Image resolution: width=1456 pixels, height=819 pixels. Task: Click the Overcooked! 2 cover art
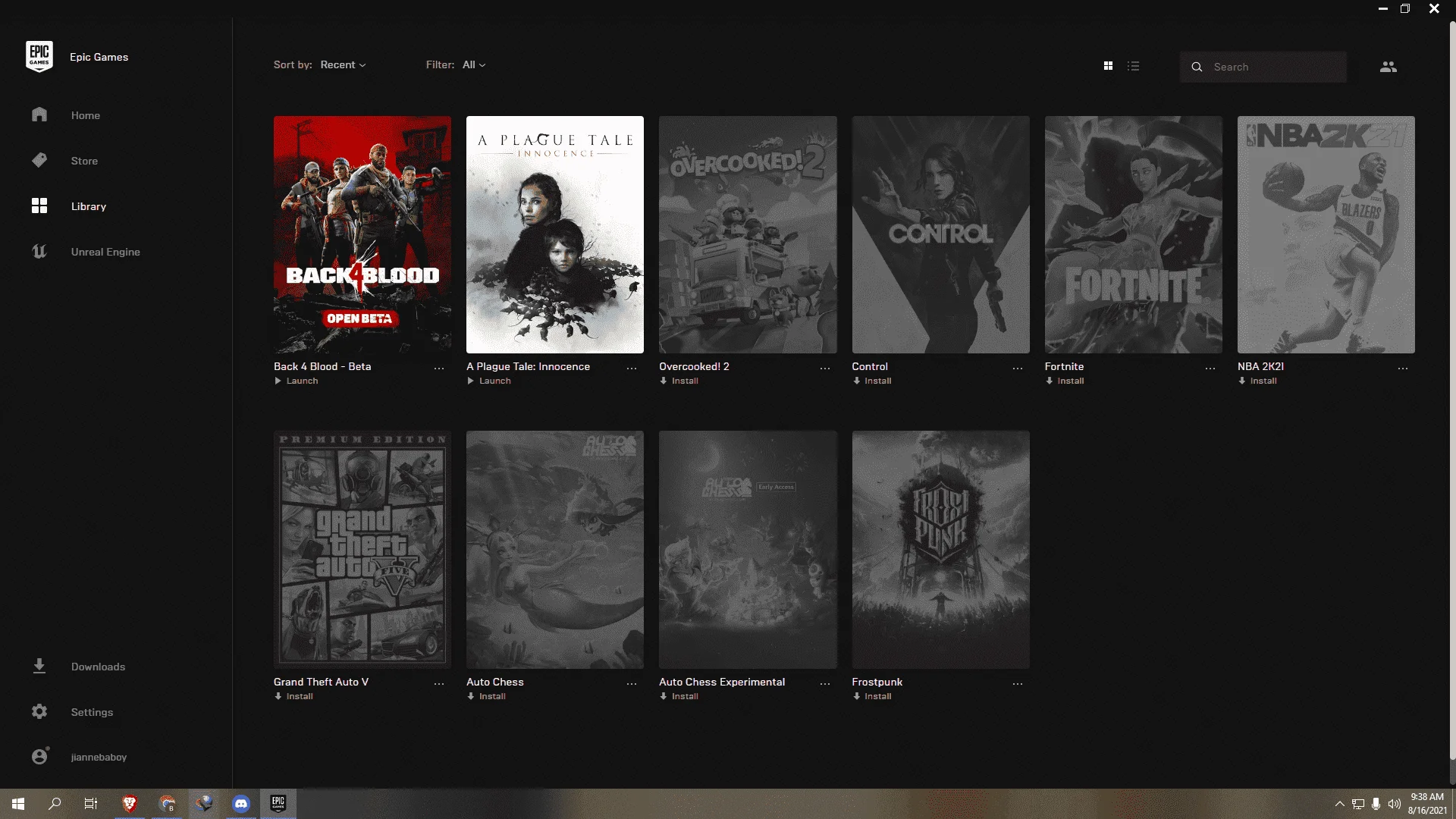(x=748, y=234)
